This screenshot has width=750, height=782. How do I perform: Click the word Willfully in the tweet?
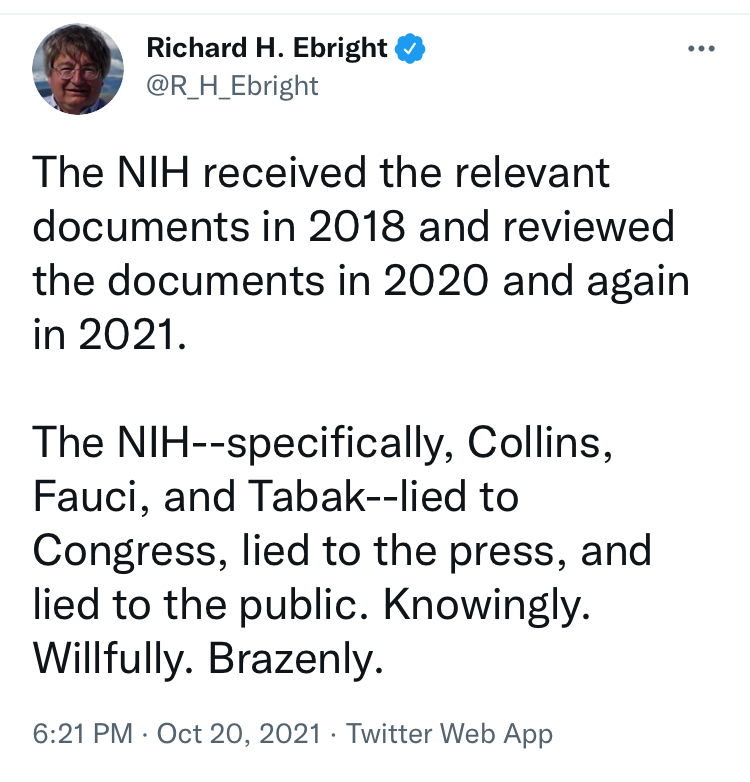tap(108, 659)
